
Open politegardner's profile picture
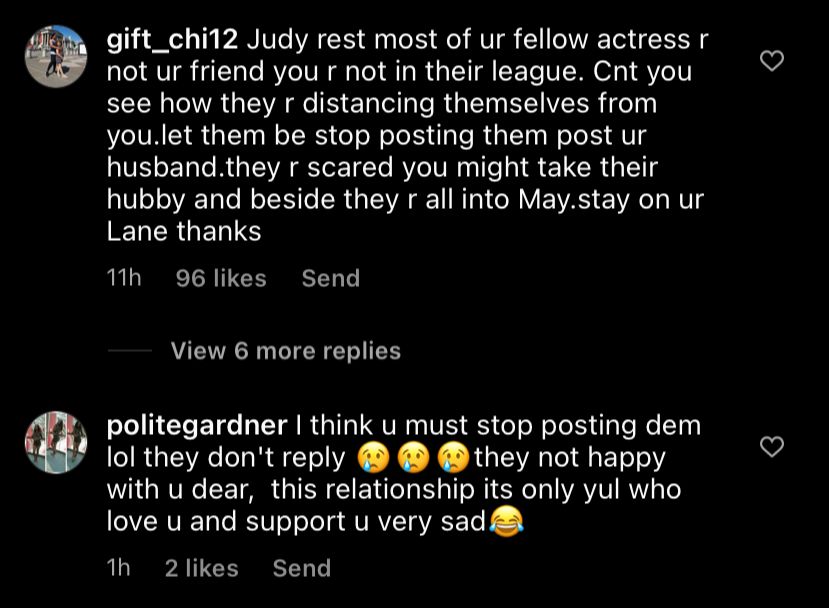[x=56, y=442]
